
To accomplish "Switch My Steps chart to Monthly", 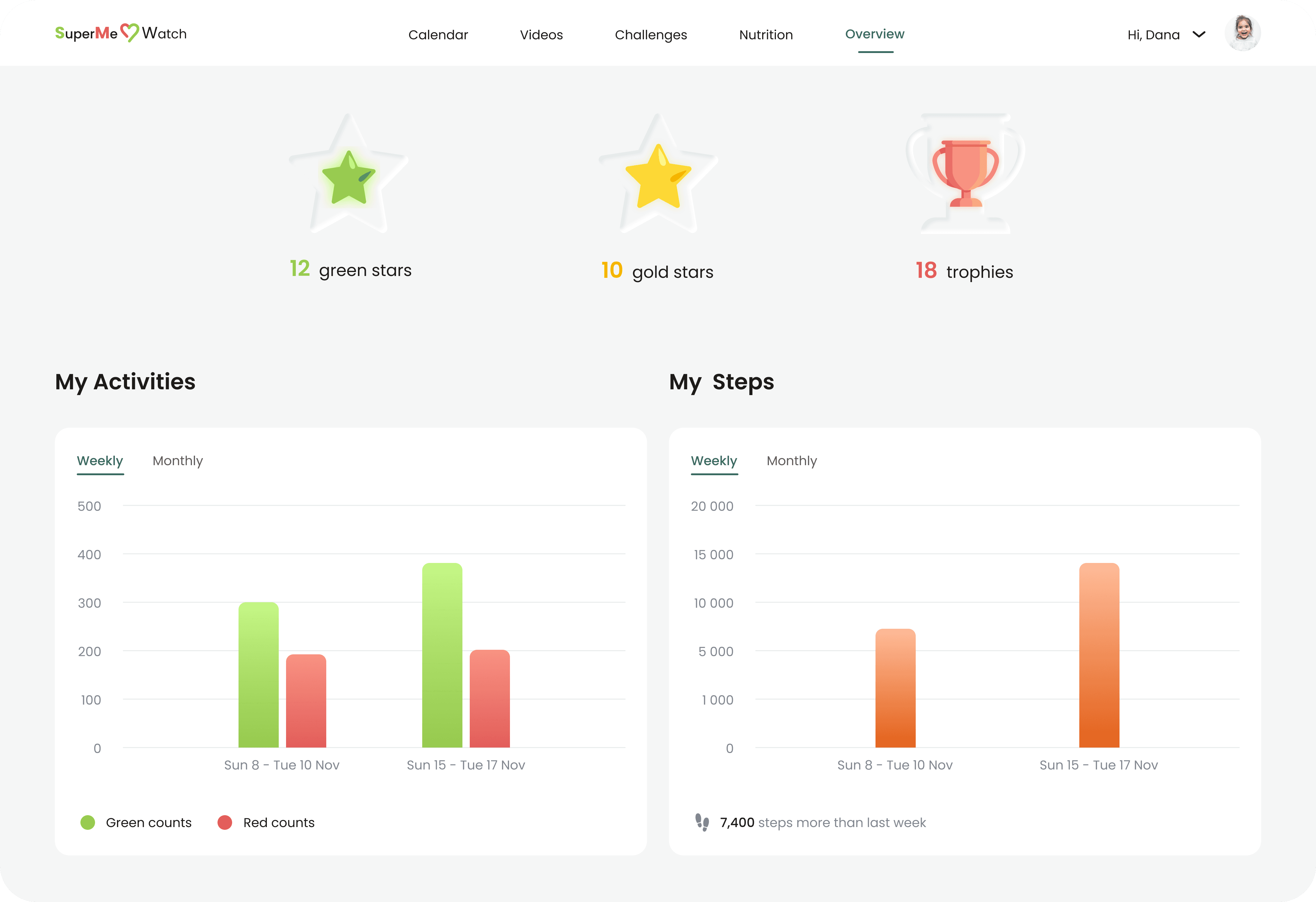I will pyautogui.click(x=791, y=461).
